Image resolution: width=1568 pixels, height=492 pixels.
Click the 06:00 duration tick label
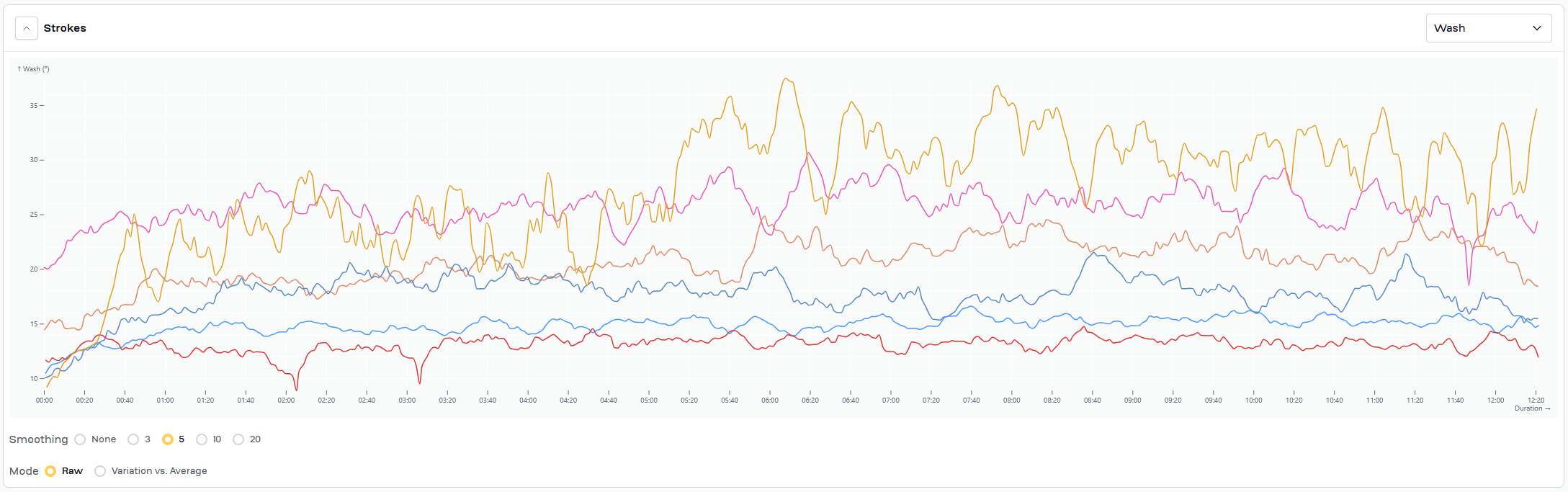click(770, 401)
